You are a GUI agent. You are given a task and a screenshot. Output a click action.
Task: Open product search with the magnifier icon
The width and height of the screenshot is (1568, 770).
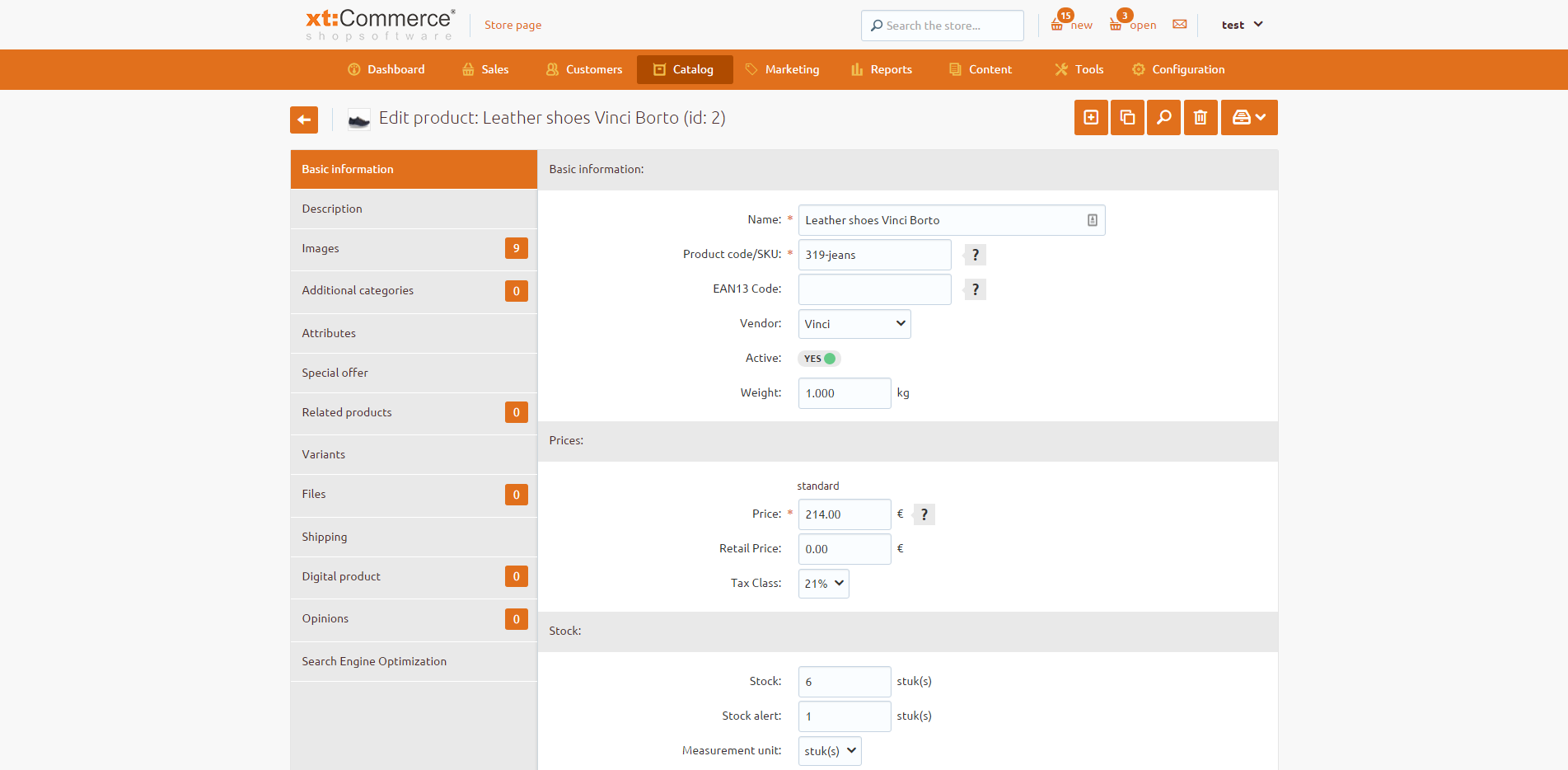click(x=1163, y=117)
